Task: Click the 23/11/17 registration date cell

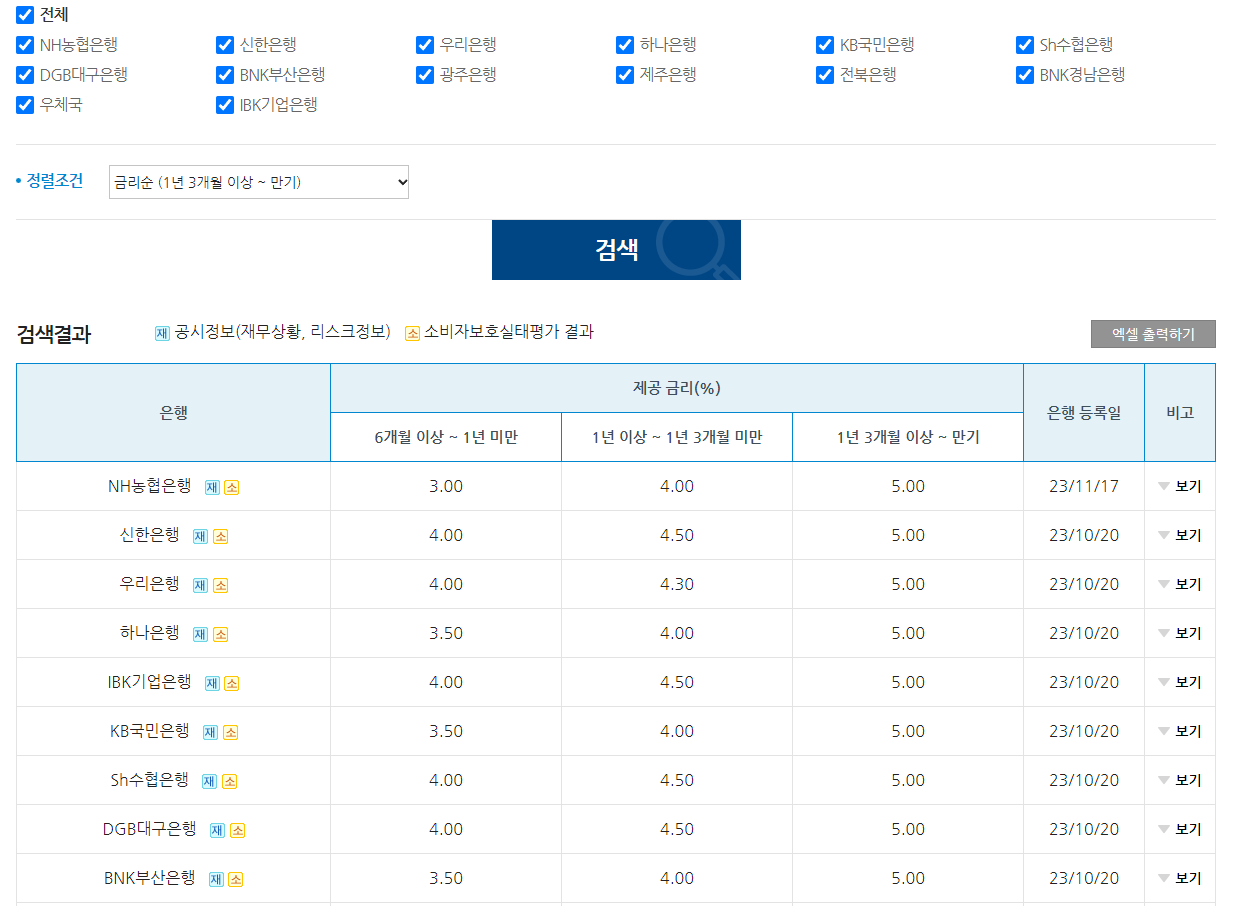Action: point(1084,486)
